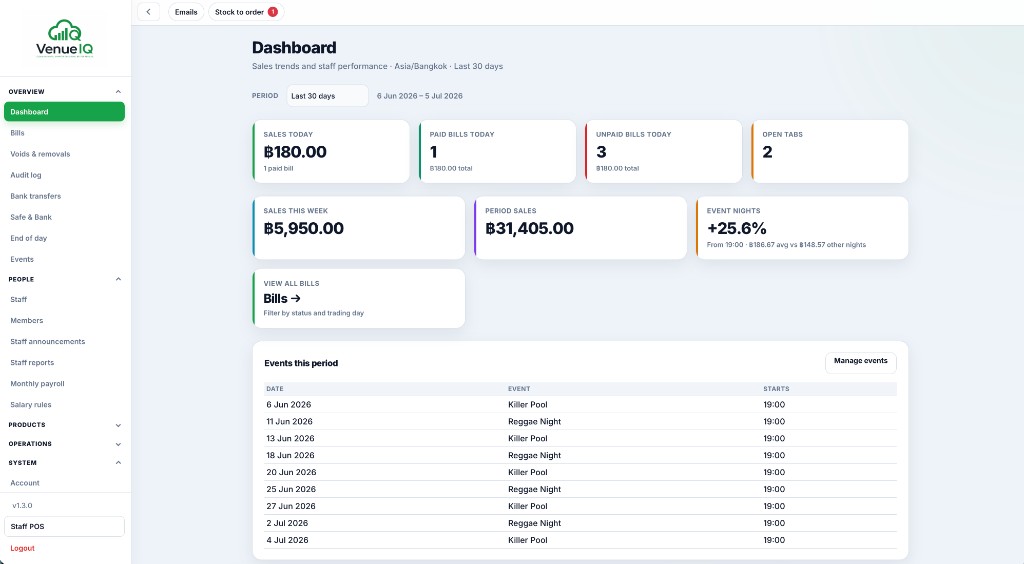
Task: Open the View all bills card
Action: pyautogui.click(x=359, y=298)
